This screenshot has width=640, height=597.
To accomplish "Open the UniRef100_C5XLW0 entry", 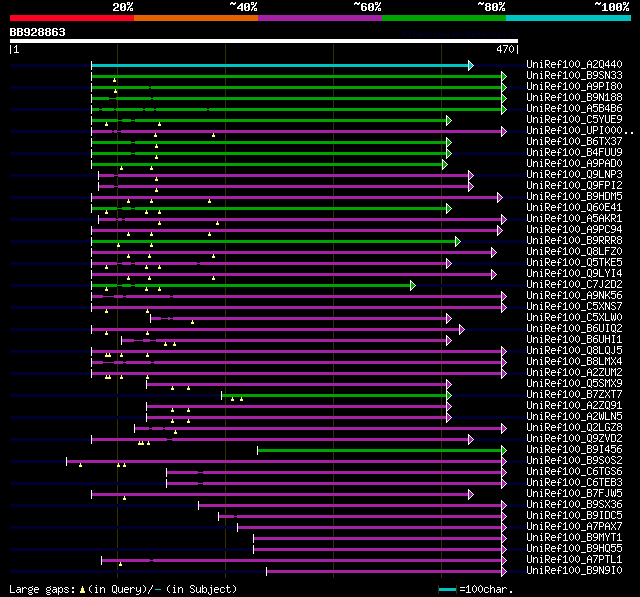I will point(574,318).
